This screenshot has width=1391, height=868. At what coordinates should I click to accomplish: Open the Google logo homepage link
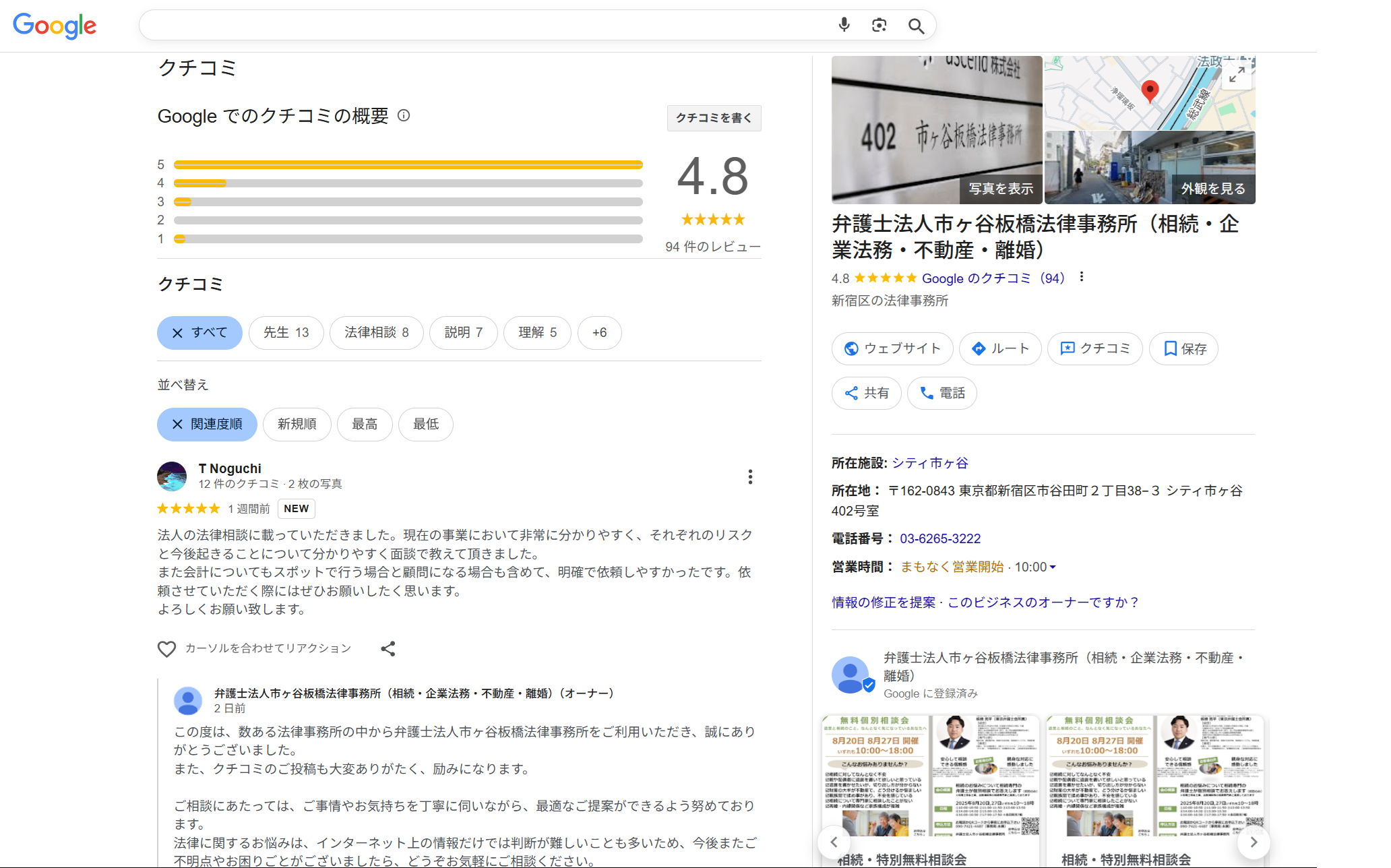click(55, 26)
